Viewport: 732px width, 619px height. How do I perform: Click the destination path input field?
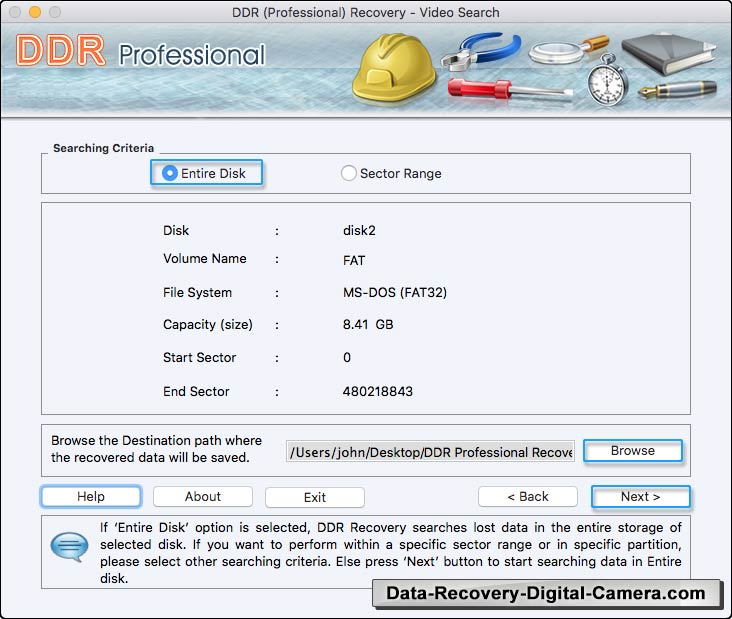click(x=430, y=452)
